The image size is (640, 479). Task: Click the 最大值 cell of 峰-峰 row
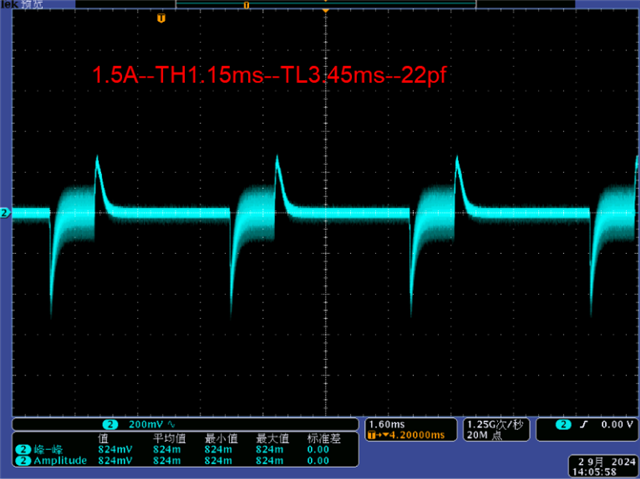[269, 450]
